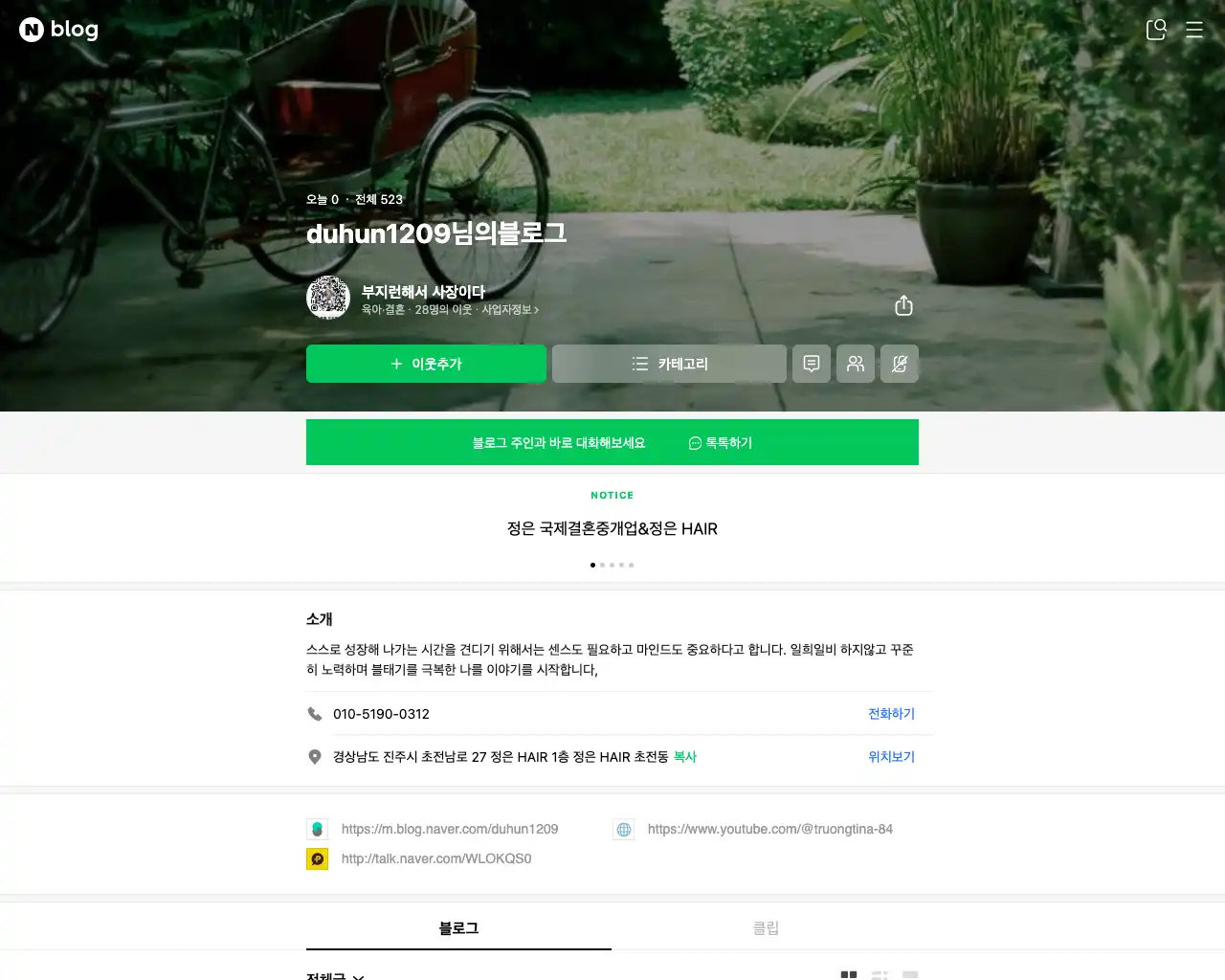Open the Naver blog home logo
Viewport: 1225px width, 980px height.
[x=58, y=30]
